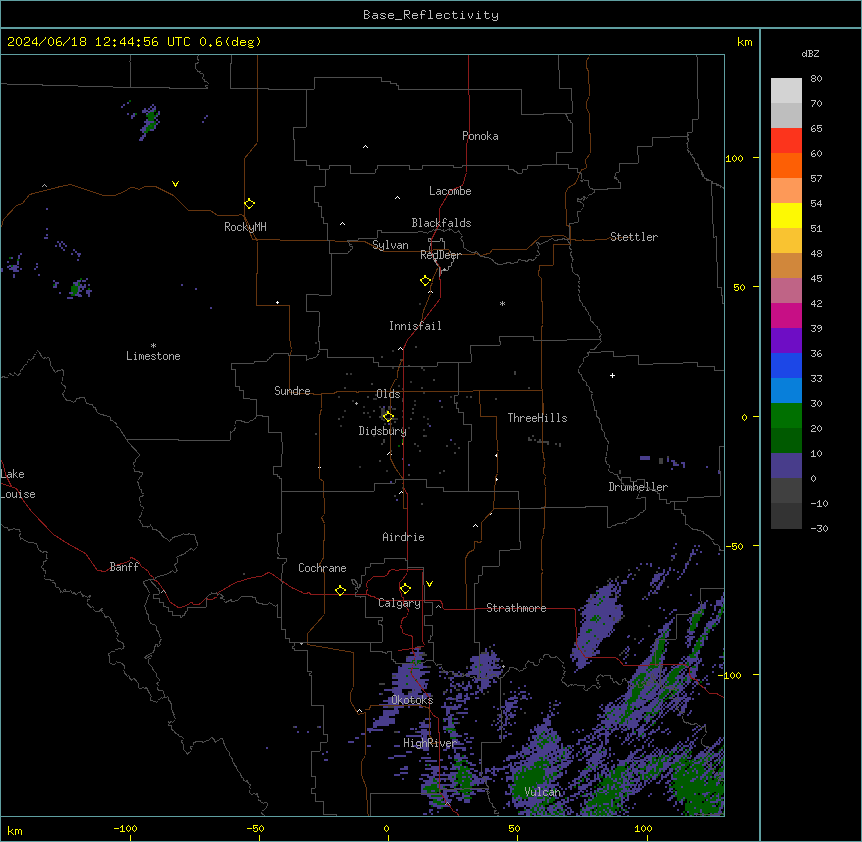Screen dimensions: 862x842
Task: Click the Okotoks label
Action: click(x=412, y=700)
